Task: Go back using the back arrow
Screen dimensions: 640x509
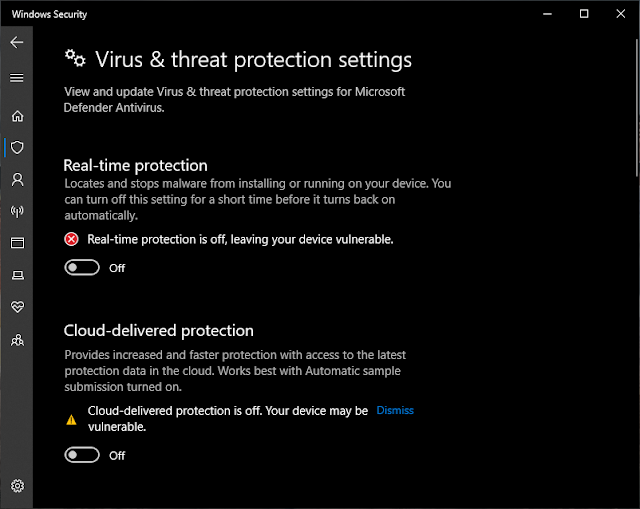Action: click(x=17, y=42)
